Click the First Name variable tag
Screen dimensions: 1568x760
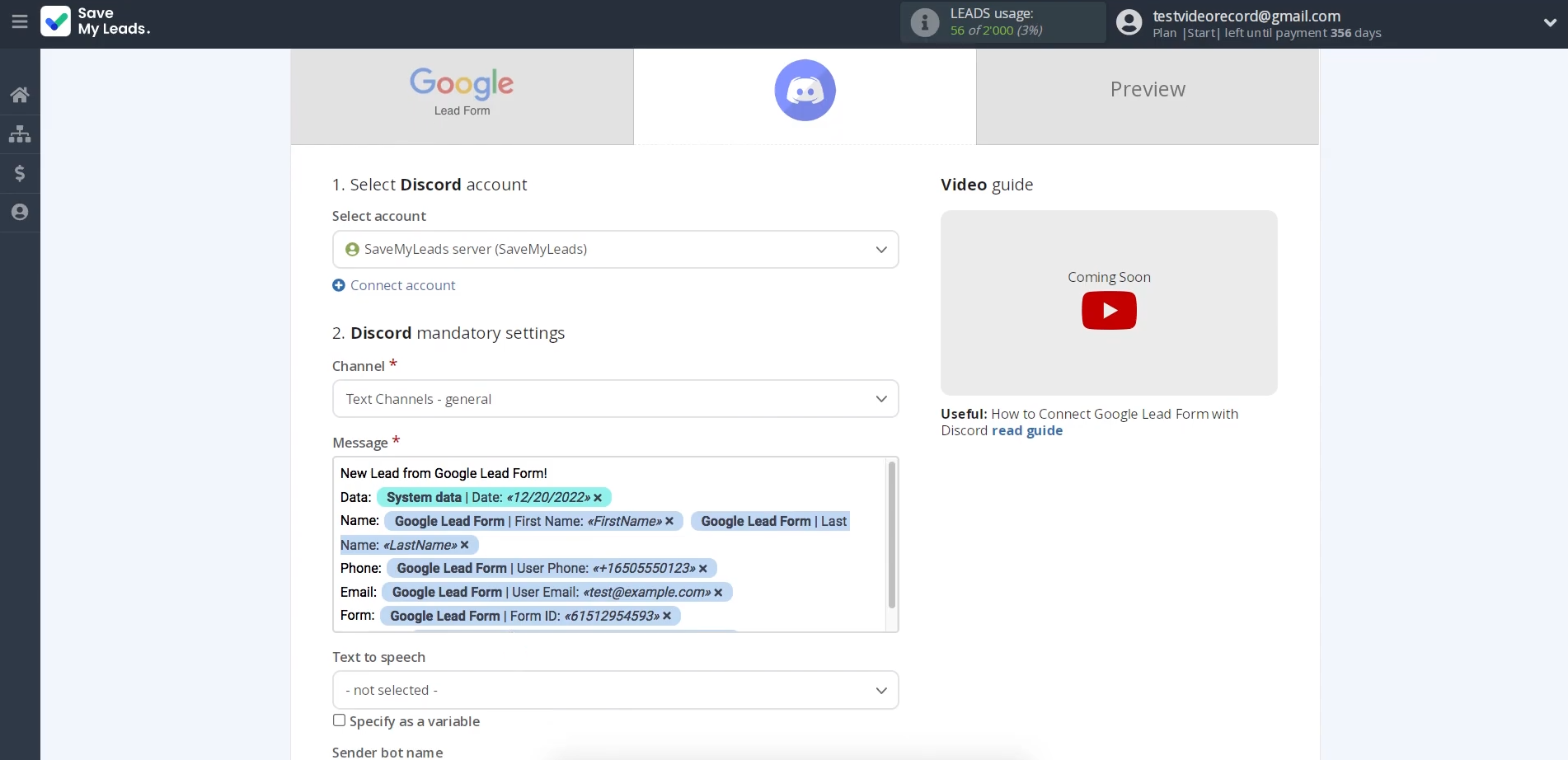[x=533, y=521]
